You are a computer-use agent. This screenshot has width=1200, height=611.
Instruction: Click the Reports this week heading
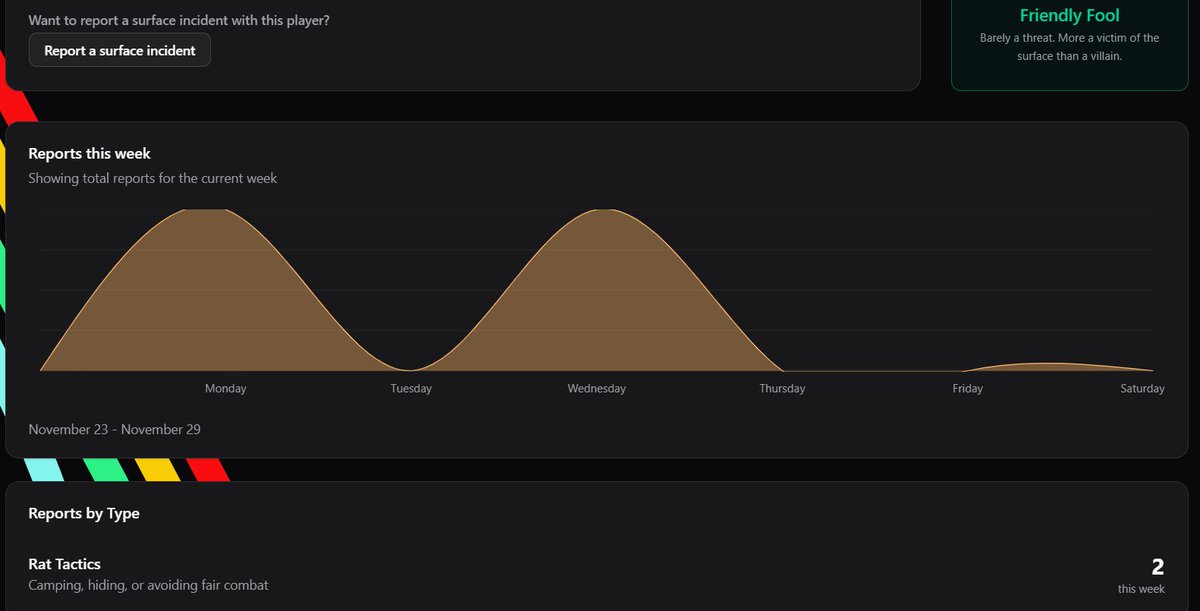coord(89,153)
